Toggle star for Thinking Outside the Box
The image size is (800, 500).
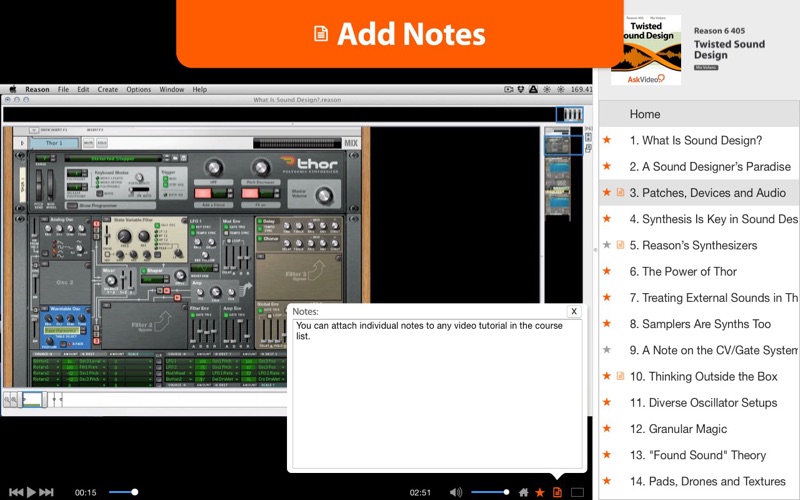(x=607, y=376)
